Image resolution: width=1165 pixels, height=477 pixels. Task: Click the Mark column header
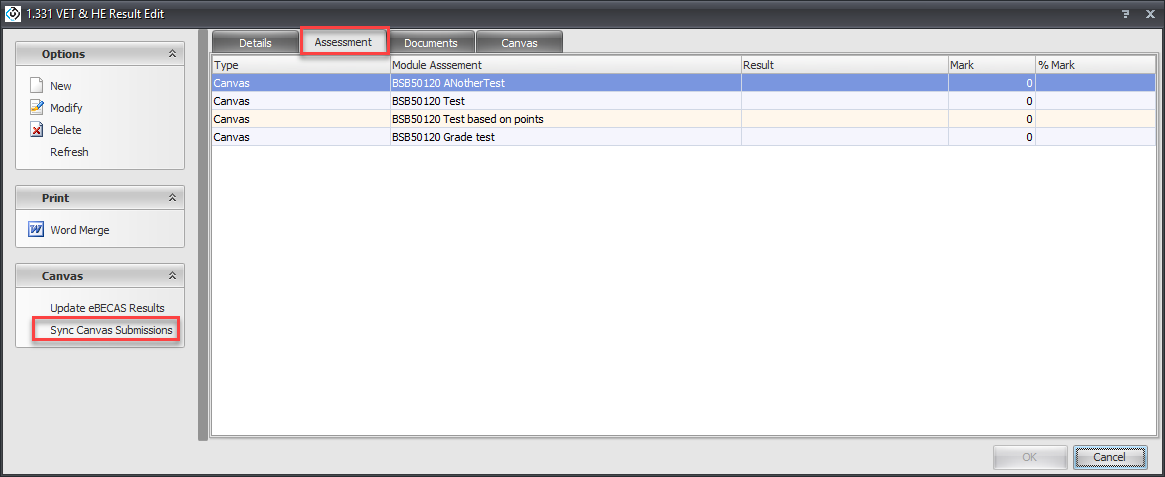990,65
